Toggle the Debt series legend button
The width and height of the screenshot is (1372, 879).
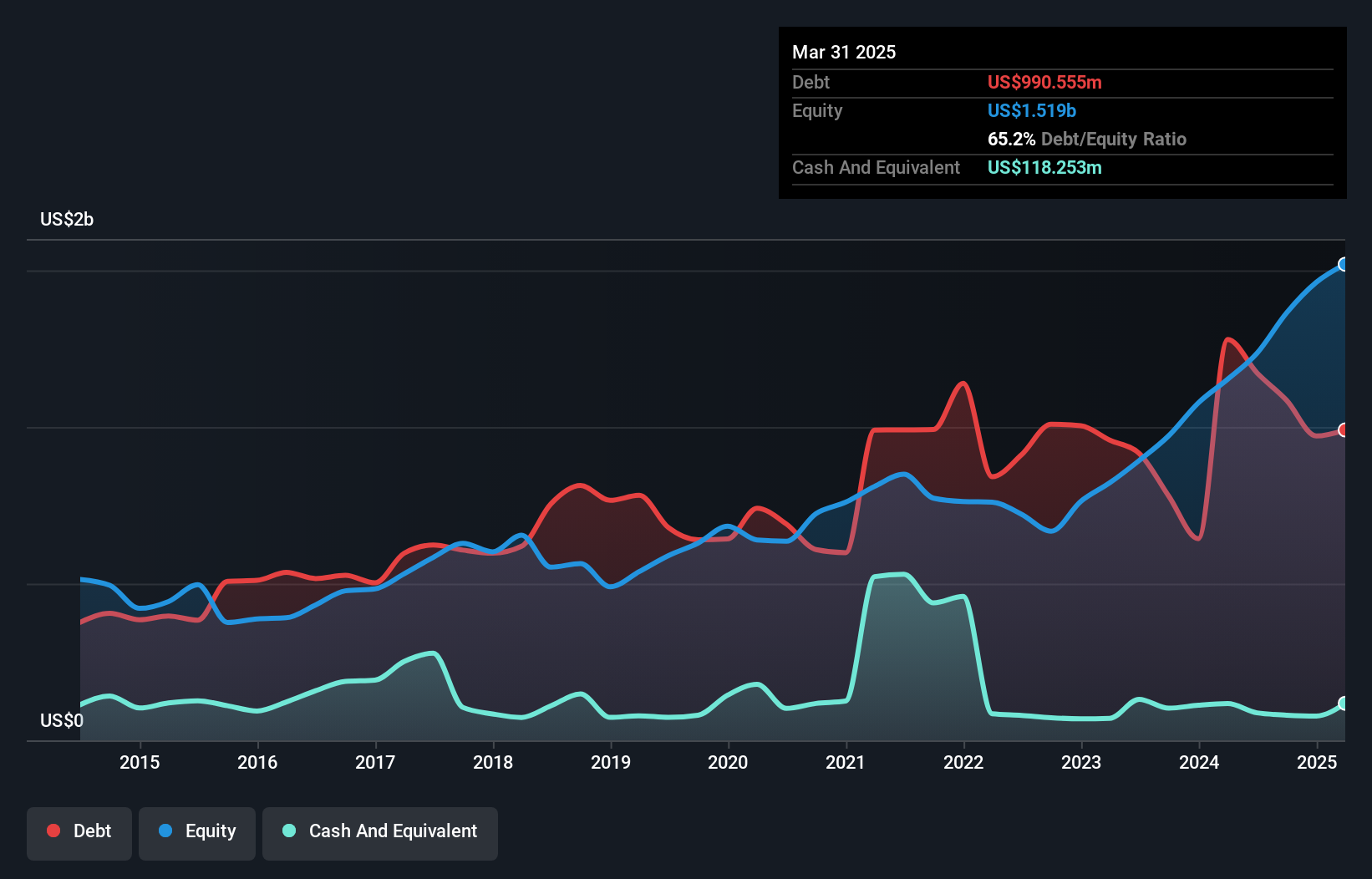point(79,833)
